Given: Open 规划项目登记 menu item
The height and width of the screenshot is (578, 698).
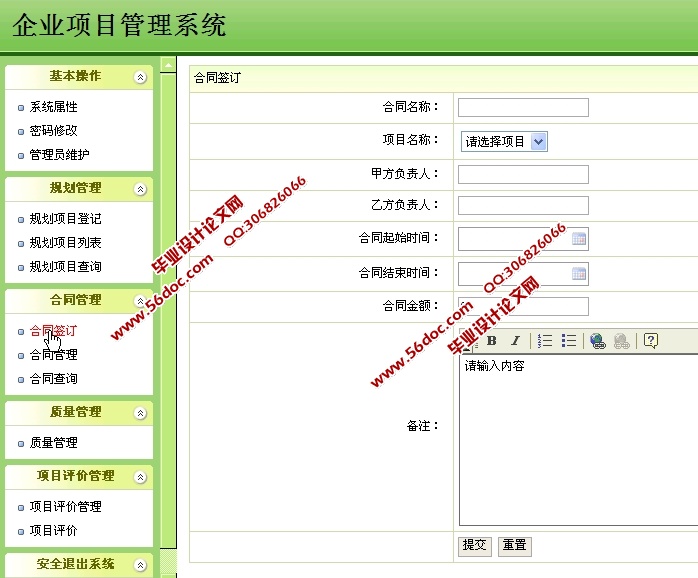Looking at the screenshot, I should tap(65, 219).
